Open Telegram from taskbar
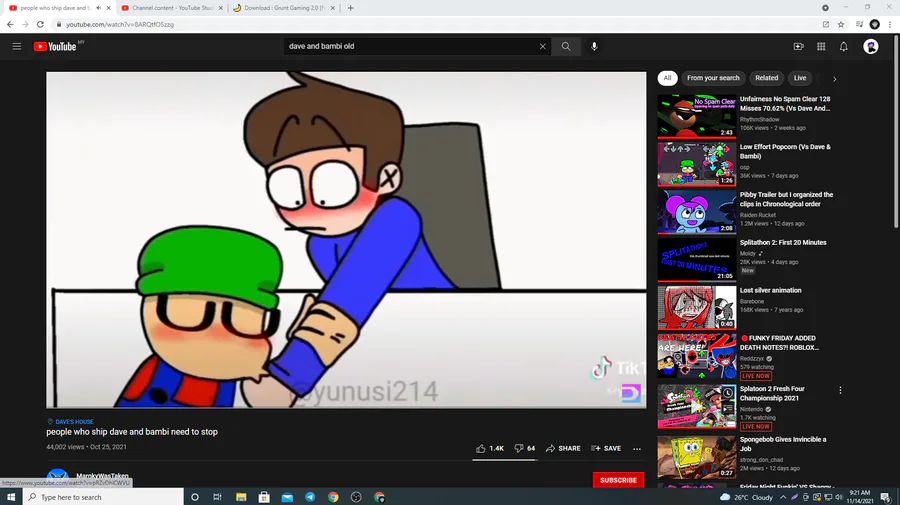Screen dimensions: 900x505 point(310,497)
